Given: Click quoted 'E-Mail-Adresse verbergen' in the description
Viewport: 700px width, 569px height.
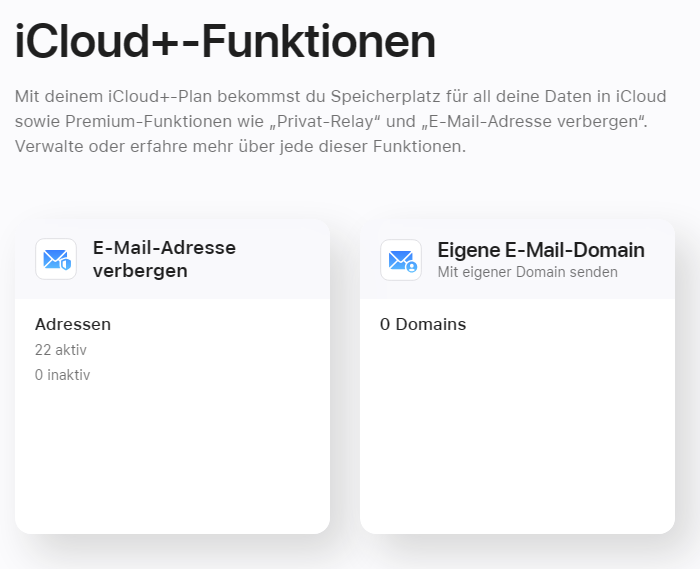Looking at the screenshot, I should point(537,122).
